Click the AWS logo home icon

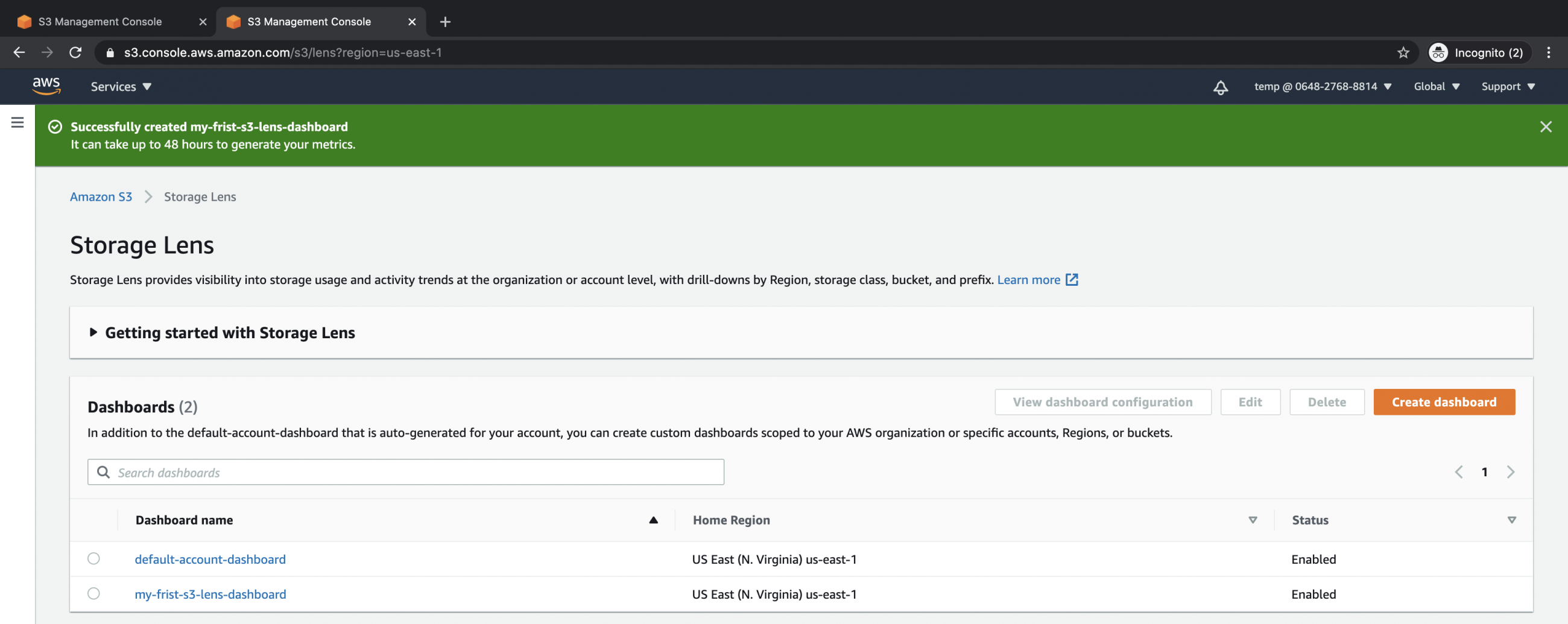coord(46,86)
